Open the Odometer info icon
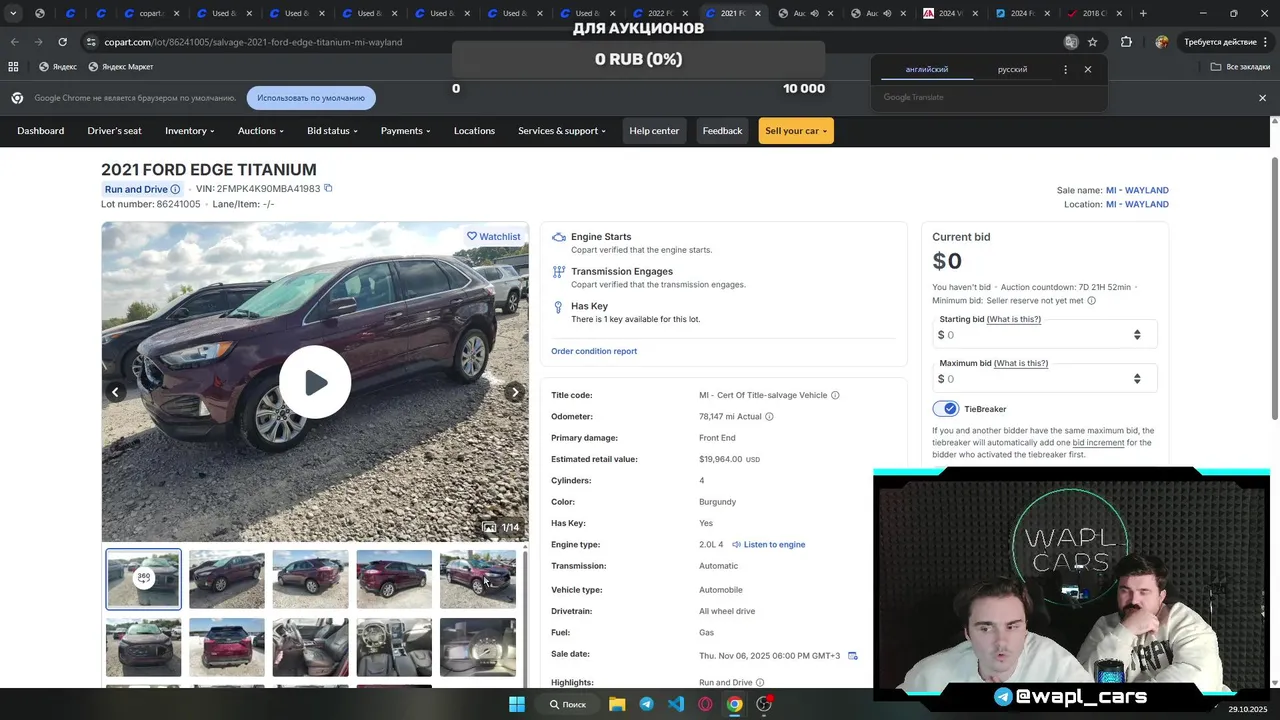The width and height of the screenshot is (1280, 720). [769, 417]
